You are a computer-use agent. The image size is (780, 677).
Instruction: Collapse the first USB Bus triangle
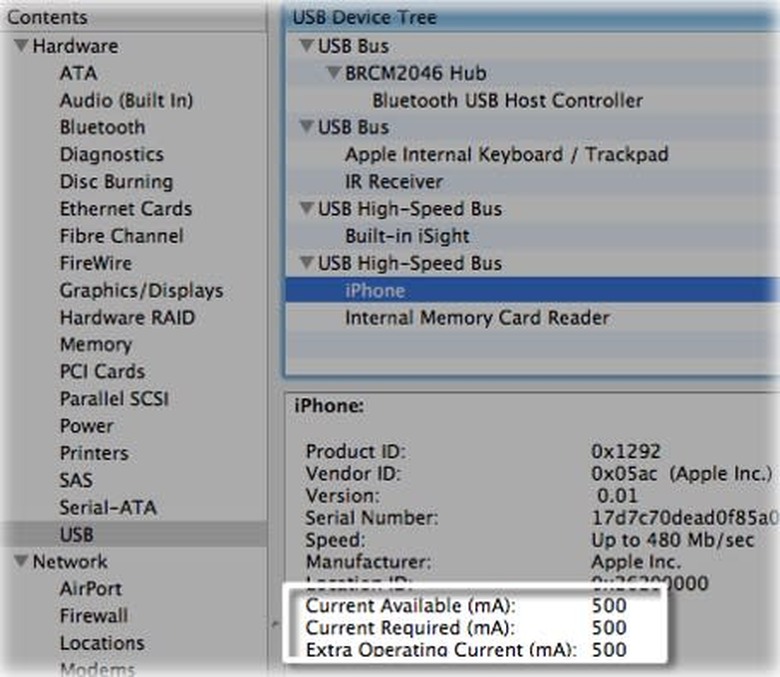tap(306, 47)
